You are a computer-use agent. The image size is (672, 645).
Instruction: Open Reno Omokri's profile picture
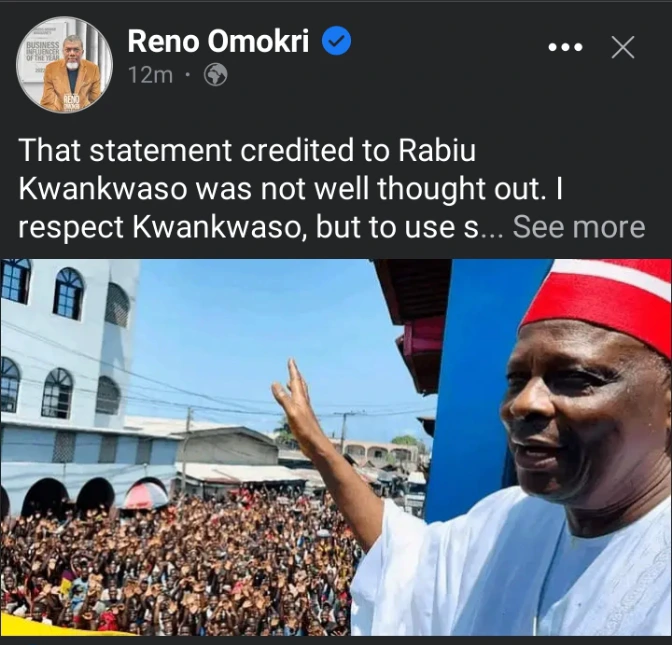click(x=64, y=65)
